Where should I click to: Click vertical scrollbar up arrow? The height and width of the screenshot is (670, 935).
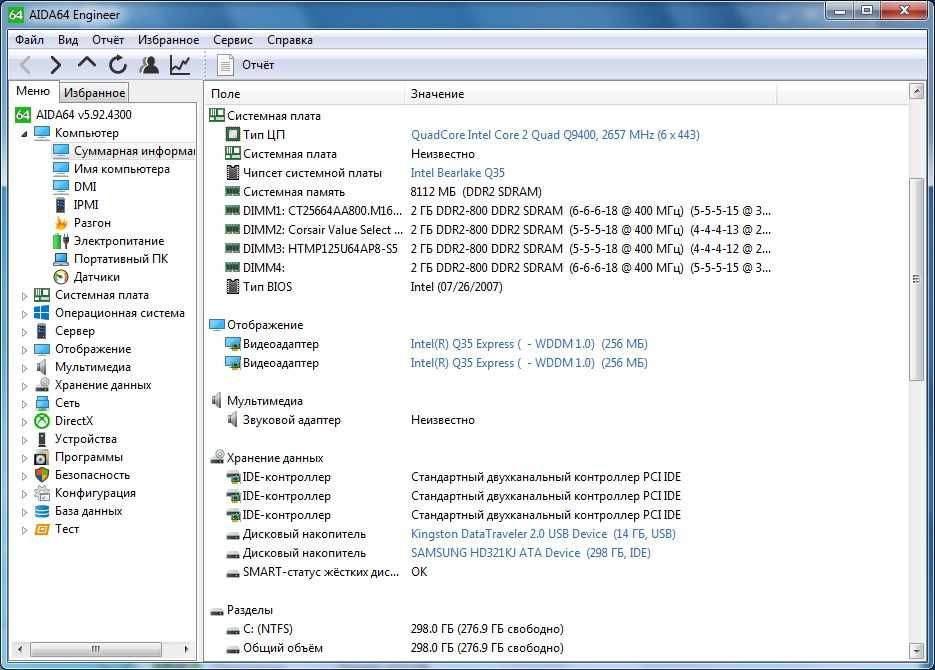point(917,91)
